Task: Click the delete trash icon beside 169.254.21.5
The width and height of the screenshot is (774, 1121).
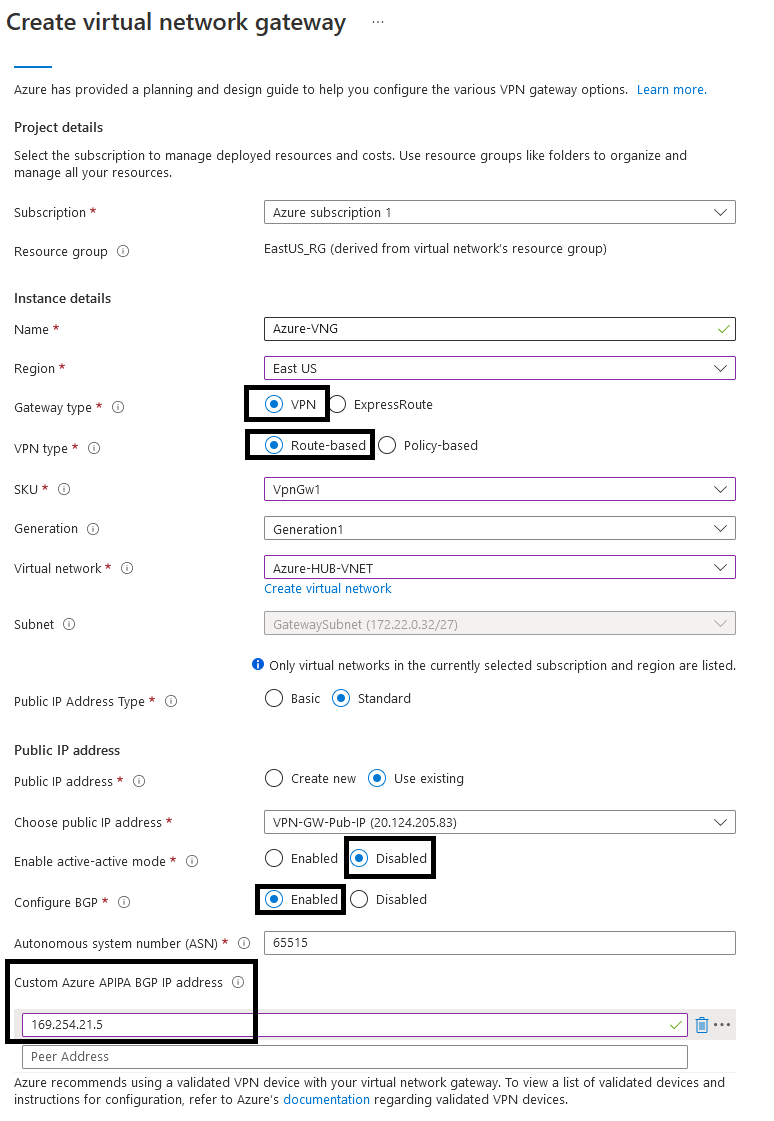Action: tap(702, 1025)
